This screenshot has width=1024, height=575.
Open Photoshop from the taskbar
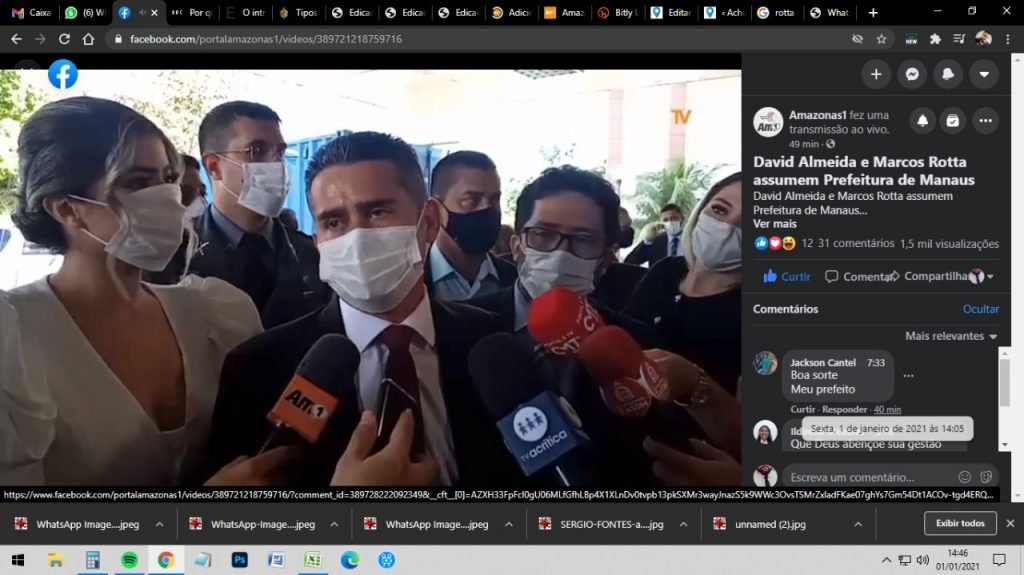point(239,560)
